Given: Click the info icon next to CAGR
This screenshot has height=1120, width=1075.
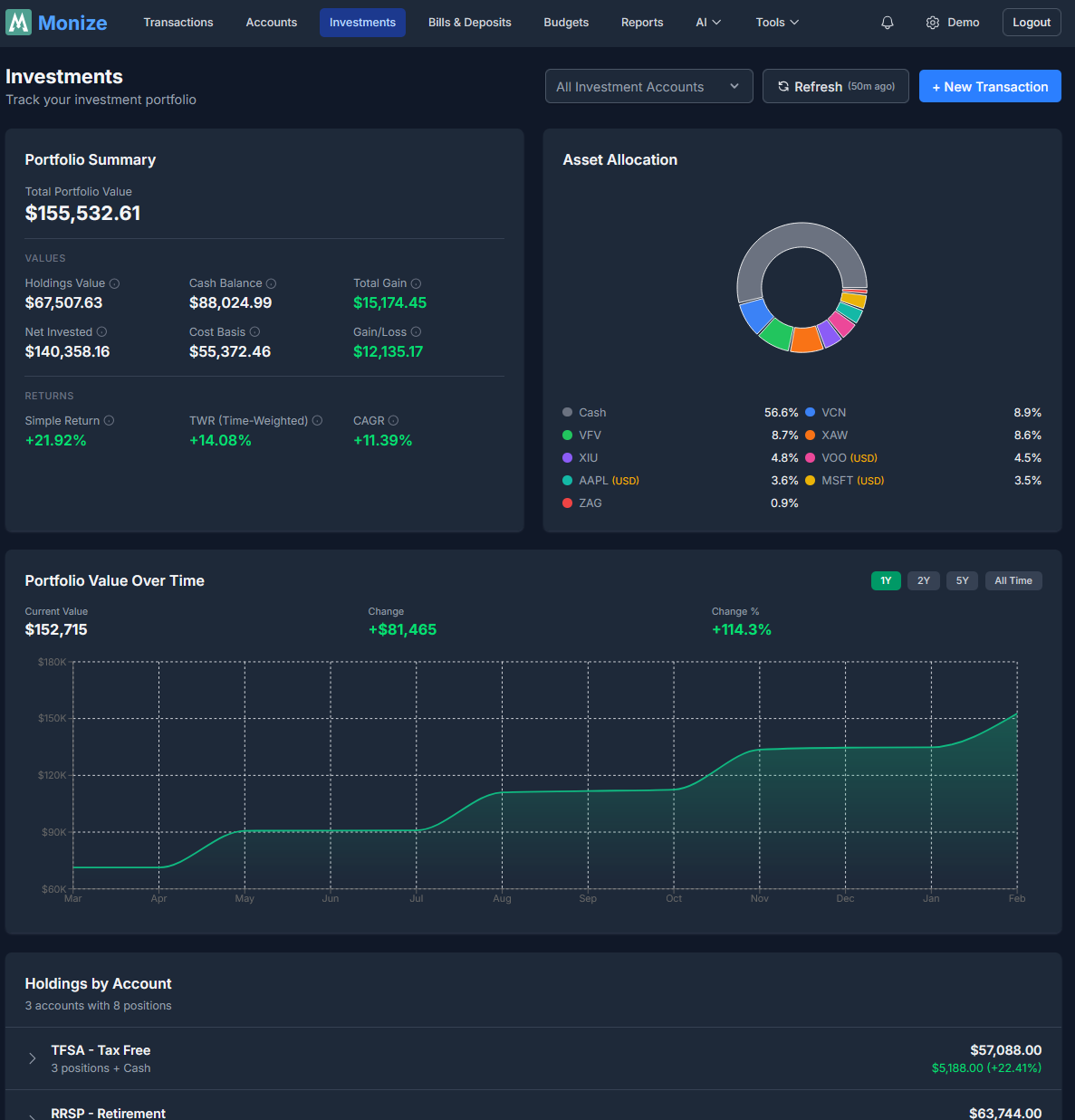Looking at the screenshot, I should (x=393, y=420).
